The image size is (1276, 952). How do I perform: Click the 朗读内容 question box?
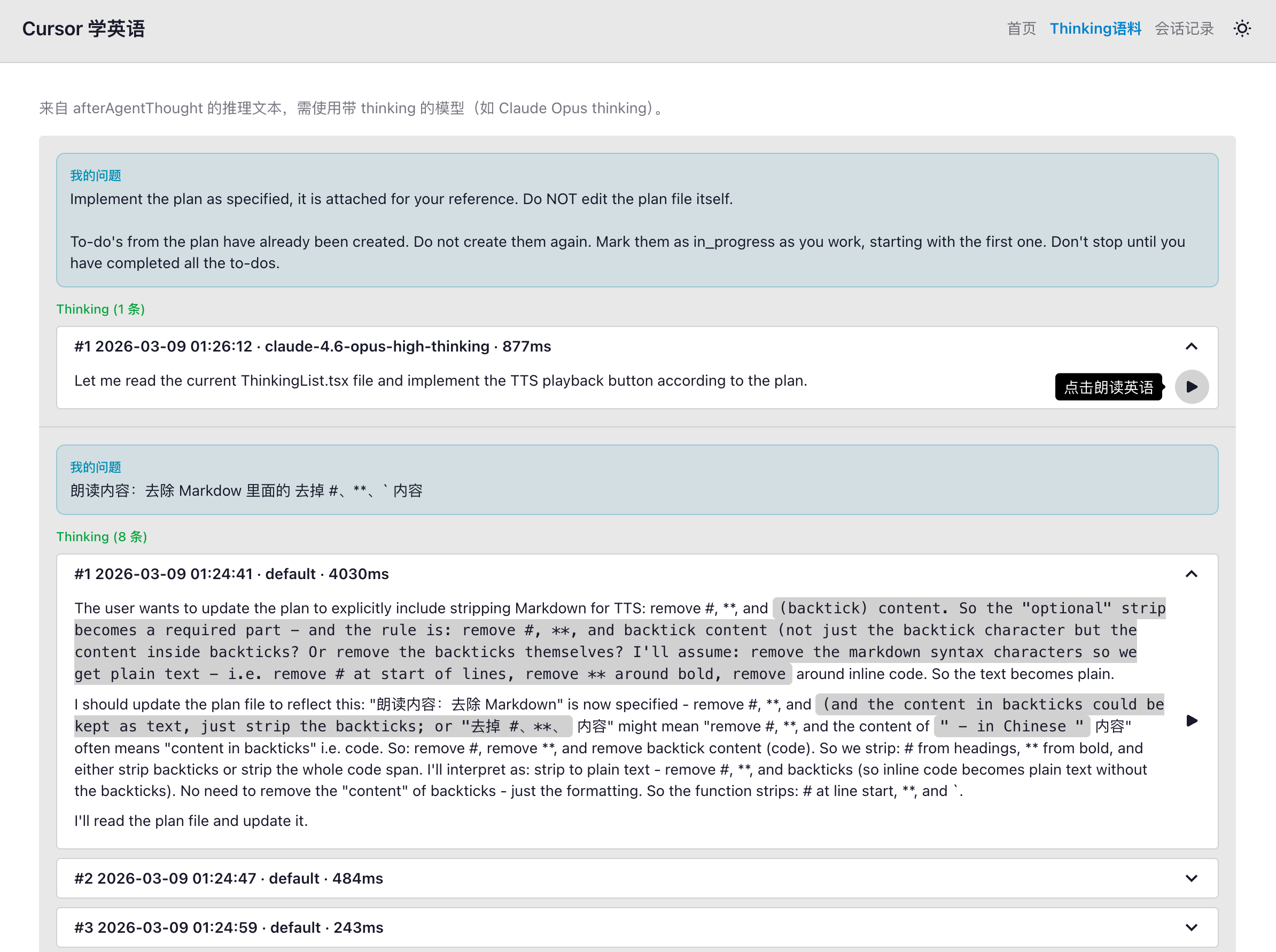tap(637, 479)
